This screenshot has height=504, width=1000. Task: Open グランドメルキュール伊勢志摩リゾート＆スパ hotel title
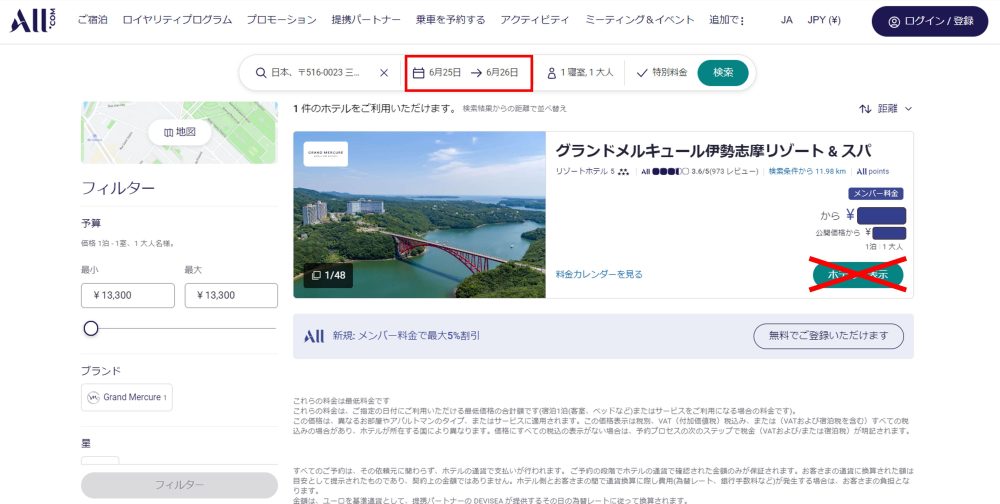coord(713,151)
